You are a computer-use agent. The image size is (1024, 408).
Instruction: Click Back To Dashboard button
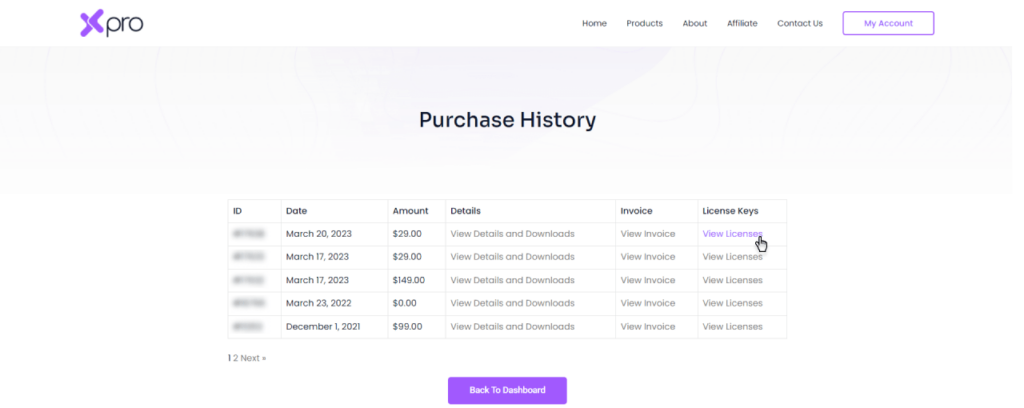click(x=507, y=390)
